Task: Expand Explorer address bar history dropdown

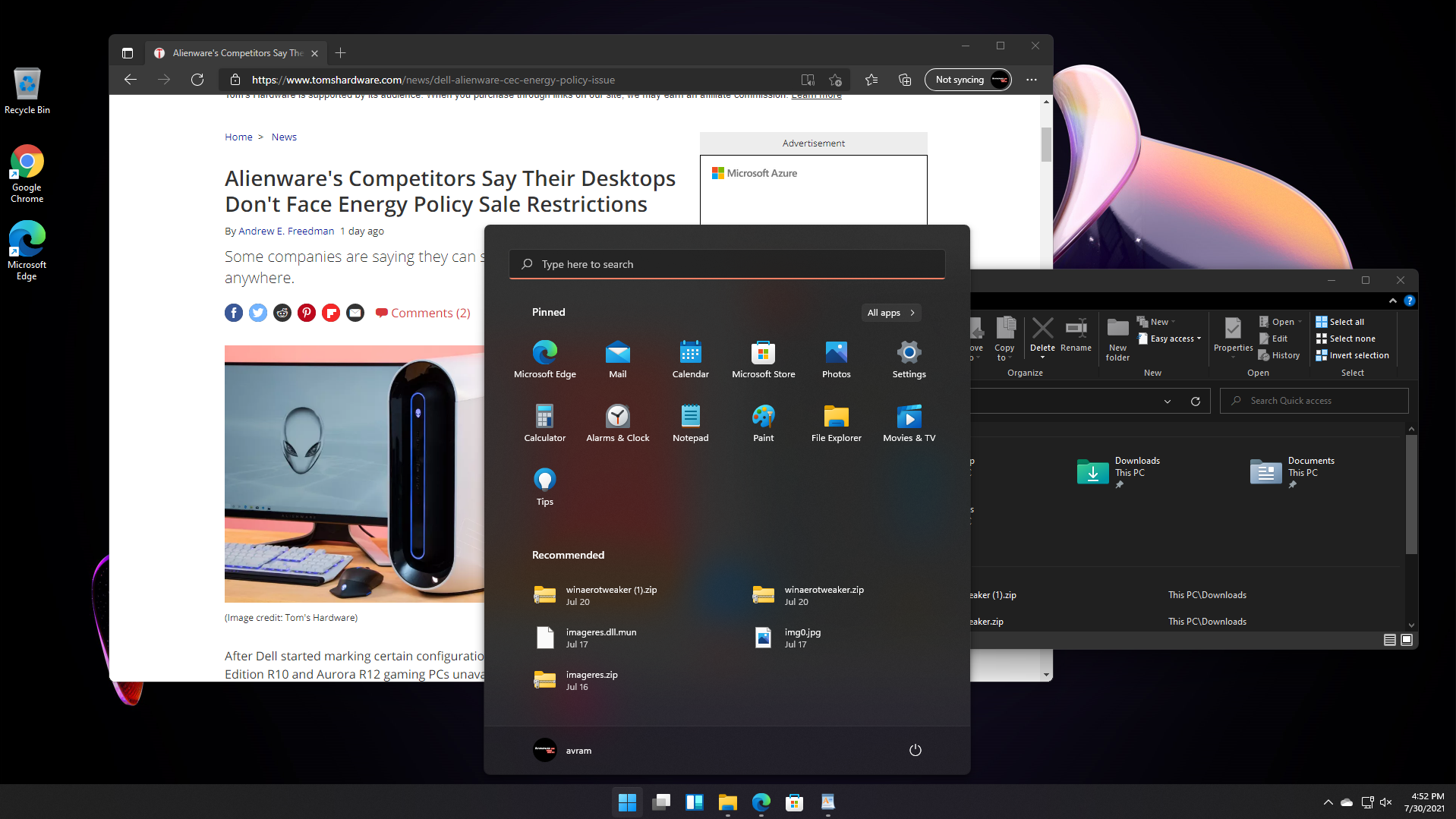Action: [x=1168, y=401]
